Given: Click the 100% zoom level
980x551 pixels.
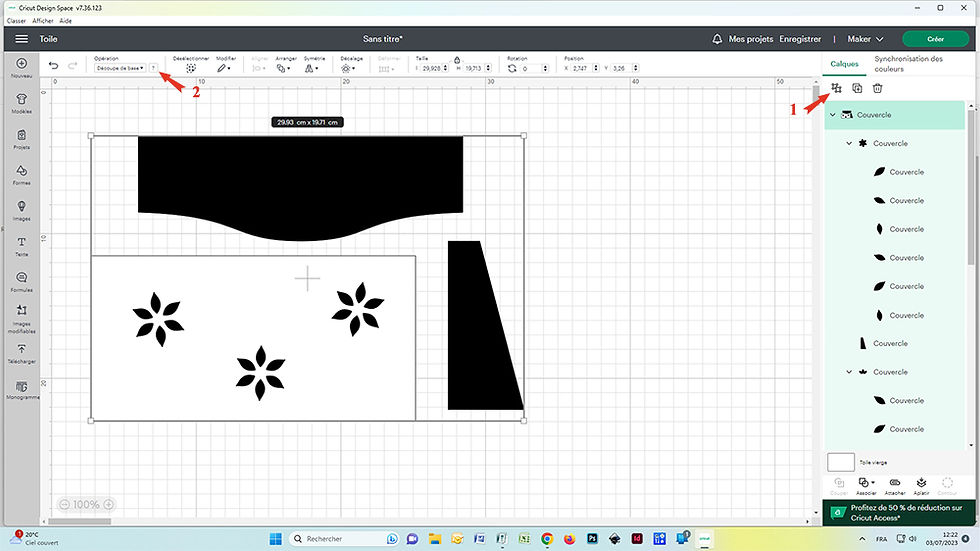Looking at the screenshot, I should click(86, 504).
